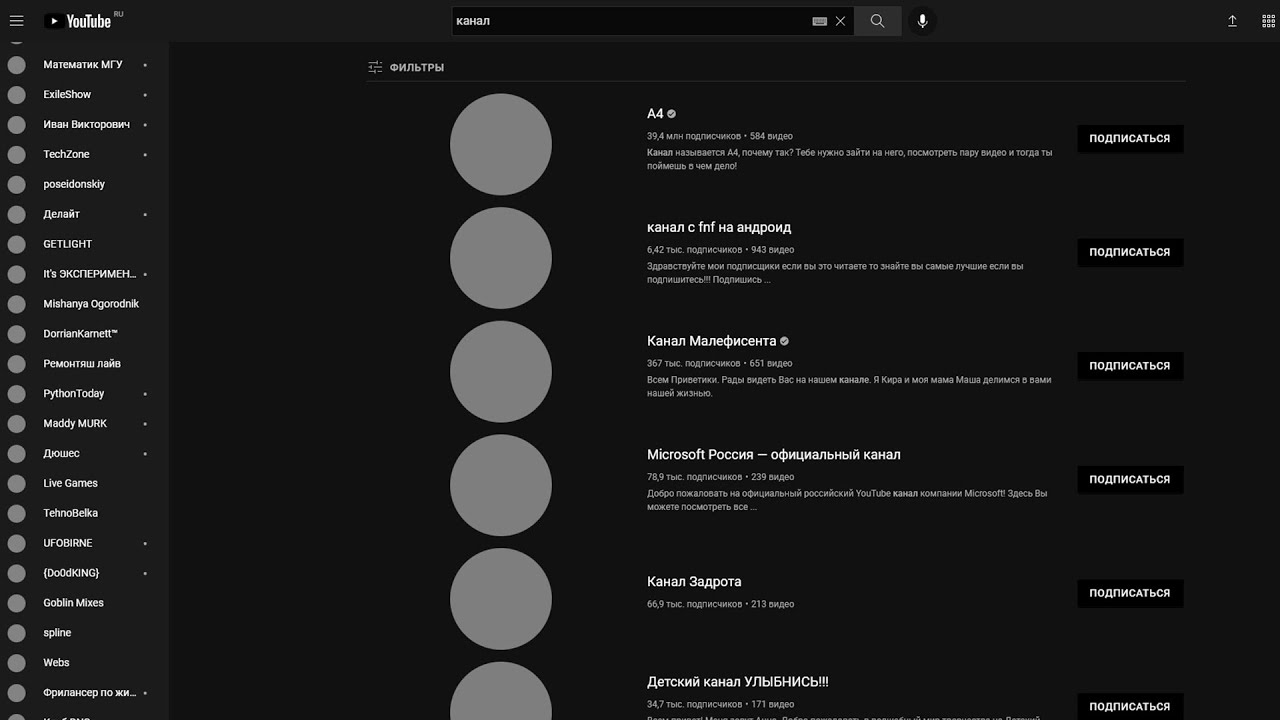
Task: Open Канал Задрота avatar
Action: 501,599
